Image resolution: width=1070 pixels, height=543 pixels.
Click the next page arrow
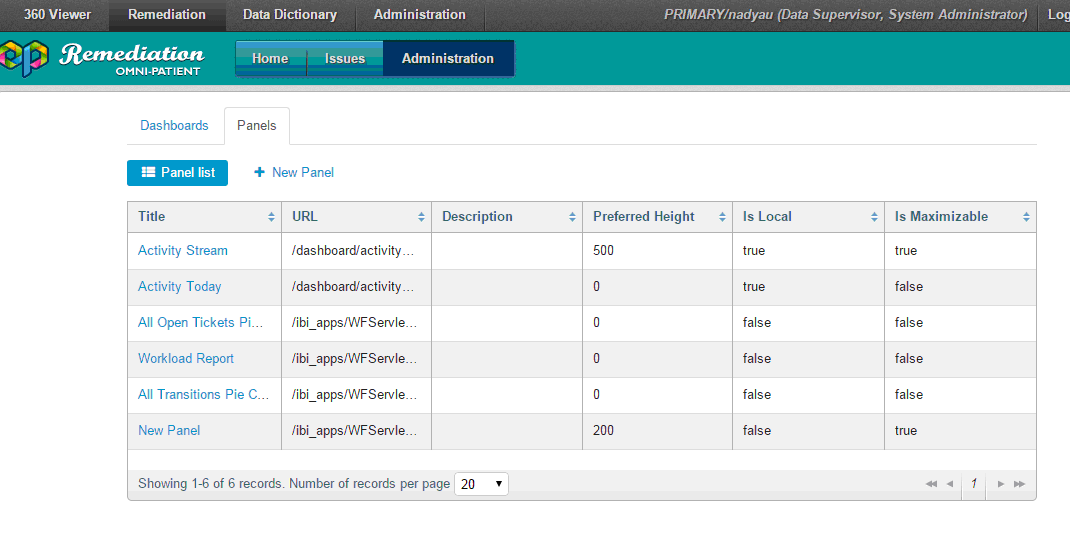point(1001,484)
